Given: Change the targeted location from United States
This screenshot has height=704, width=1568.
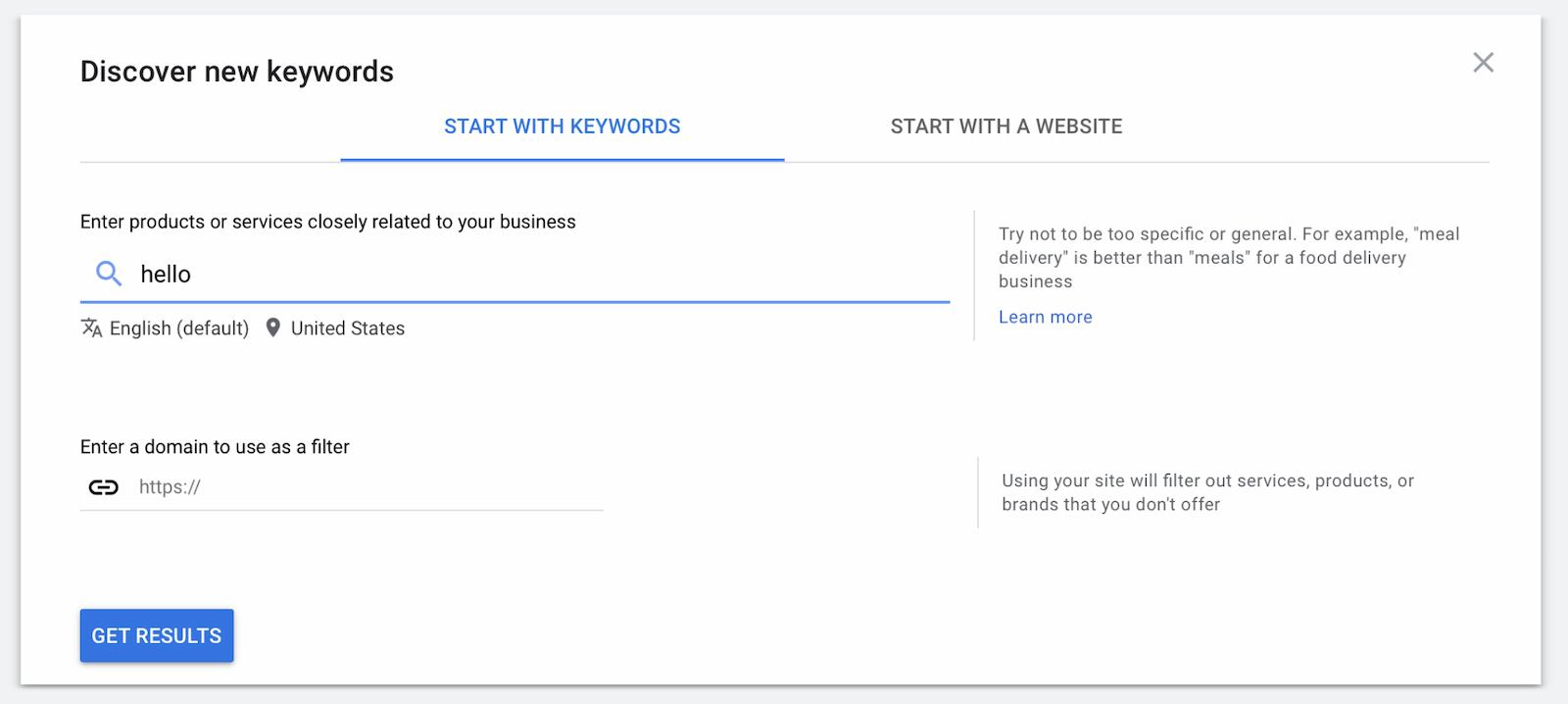Looking at the screenshot, I should (x=347, y=327).
